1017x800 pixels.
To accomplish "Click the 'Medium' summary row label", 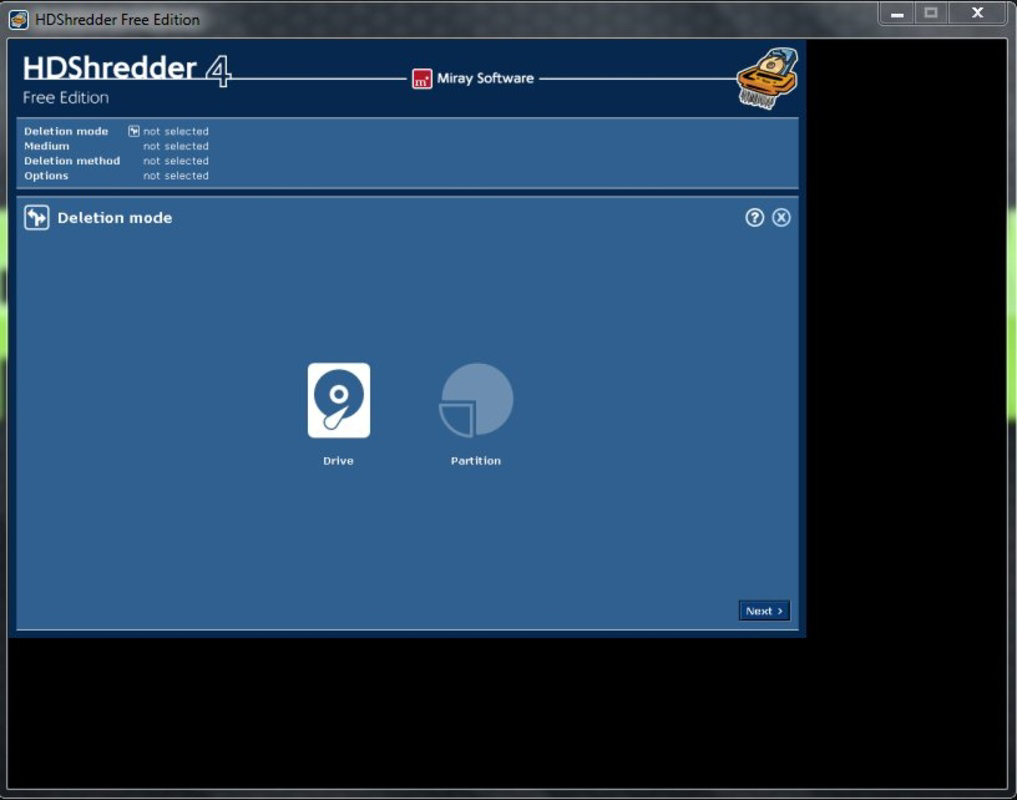I will [47, 146].
